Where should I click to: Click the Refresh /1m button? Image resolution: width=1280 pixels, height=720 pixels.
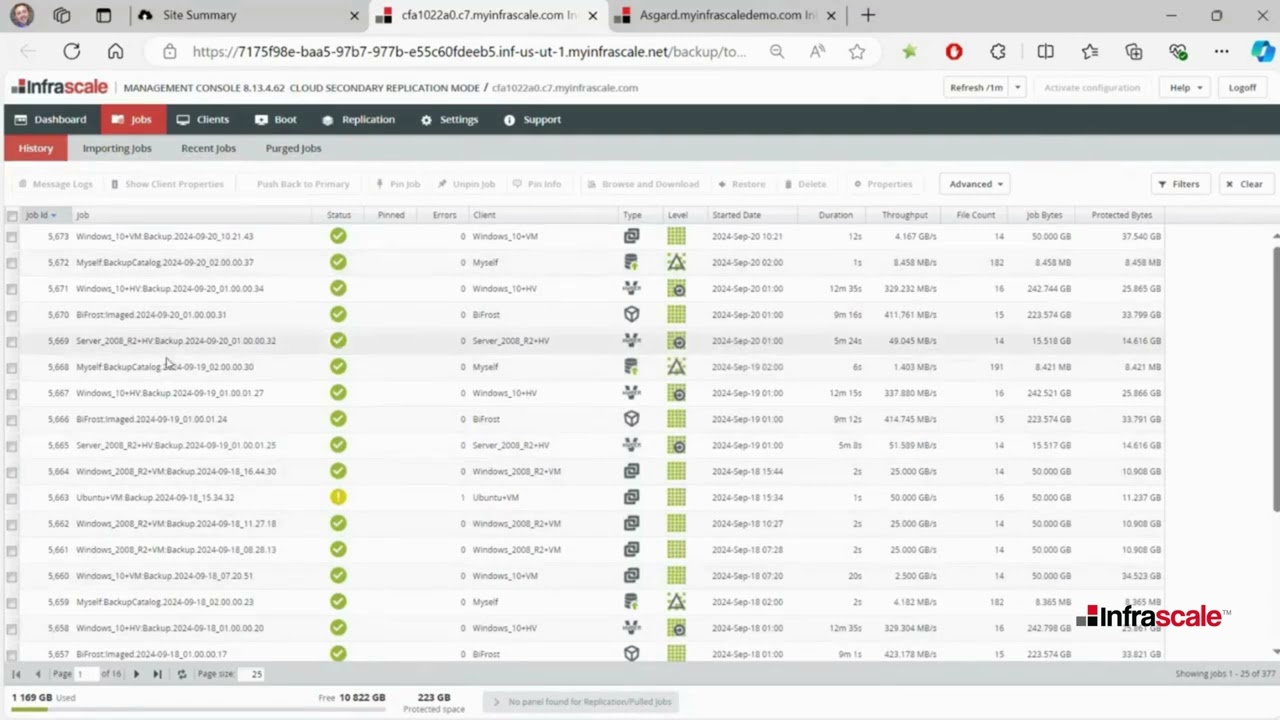[977, 87]
